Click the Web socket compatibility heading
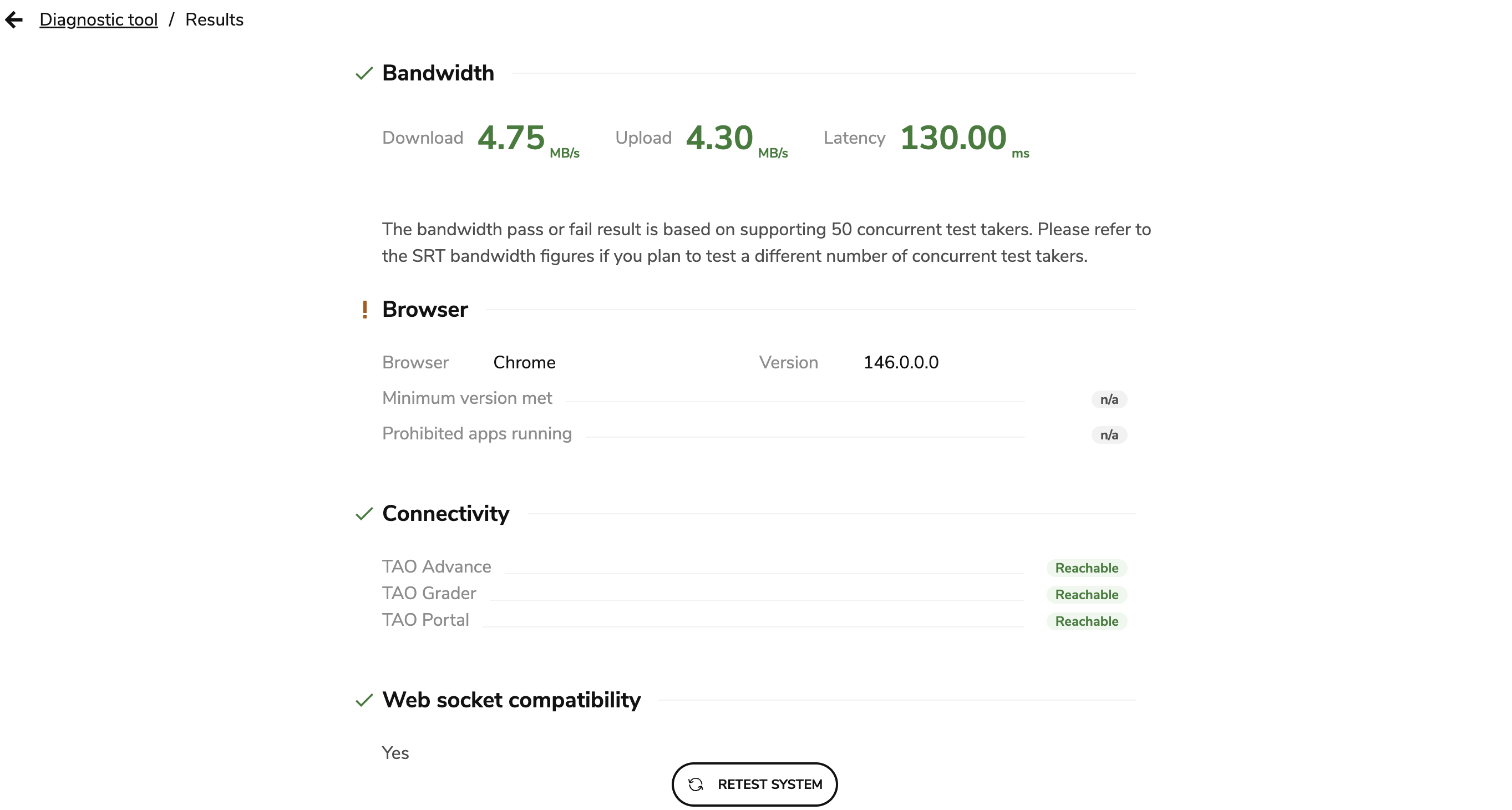 click(511, 700)
